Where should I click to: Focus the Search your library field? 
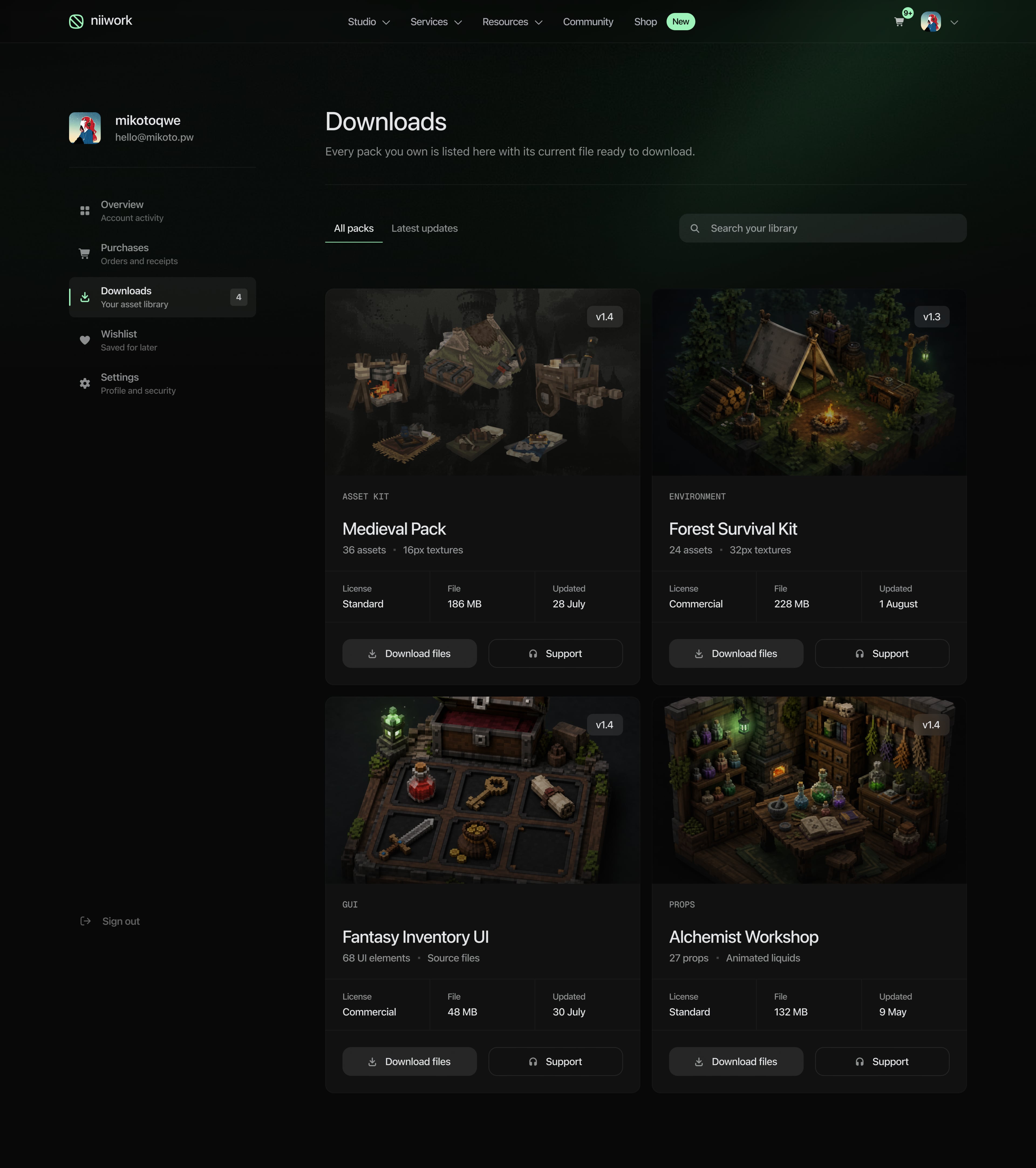click(x=822, y=229)
